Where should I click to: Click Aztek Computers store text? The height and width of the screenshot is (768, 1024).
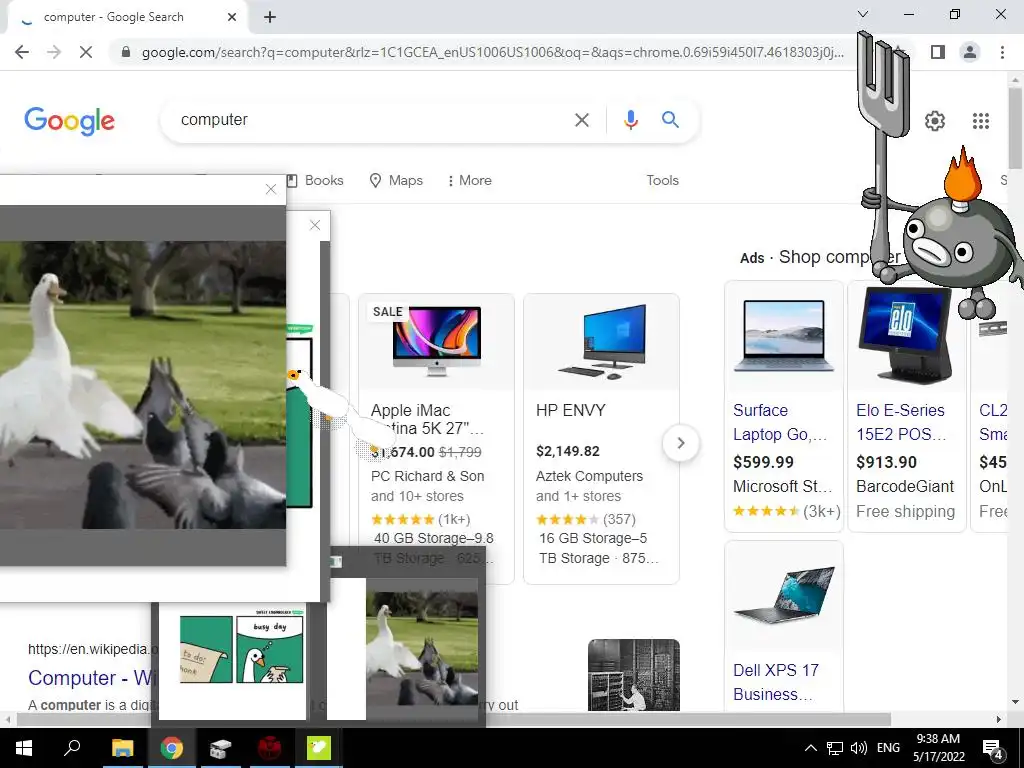[x=590, y=476]
